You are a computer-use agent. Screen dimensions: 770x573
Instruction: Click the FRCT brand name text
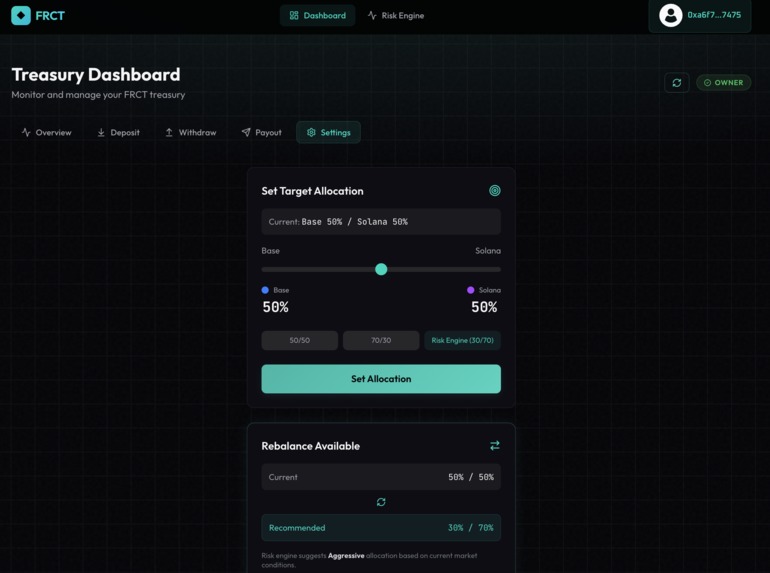pyautogui.click(x=50, y=16)
